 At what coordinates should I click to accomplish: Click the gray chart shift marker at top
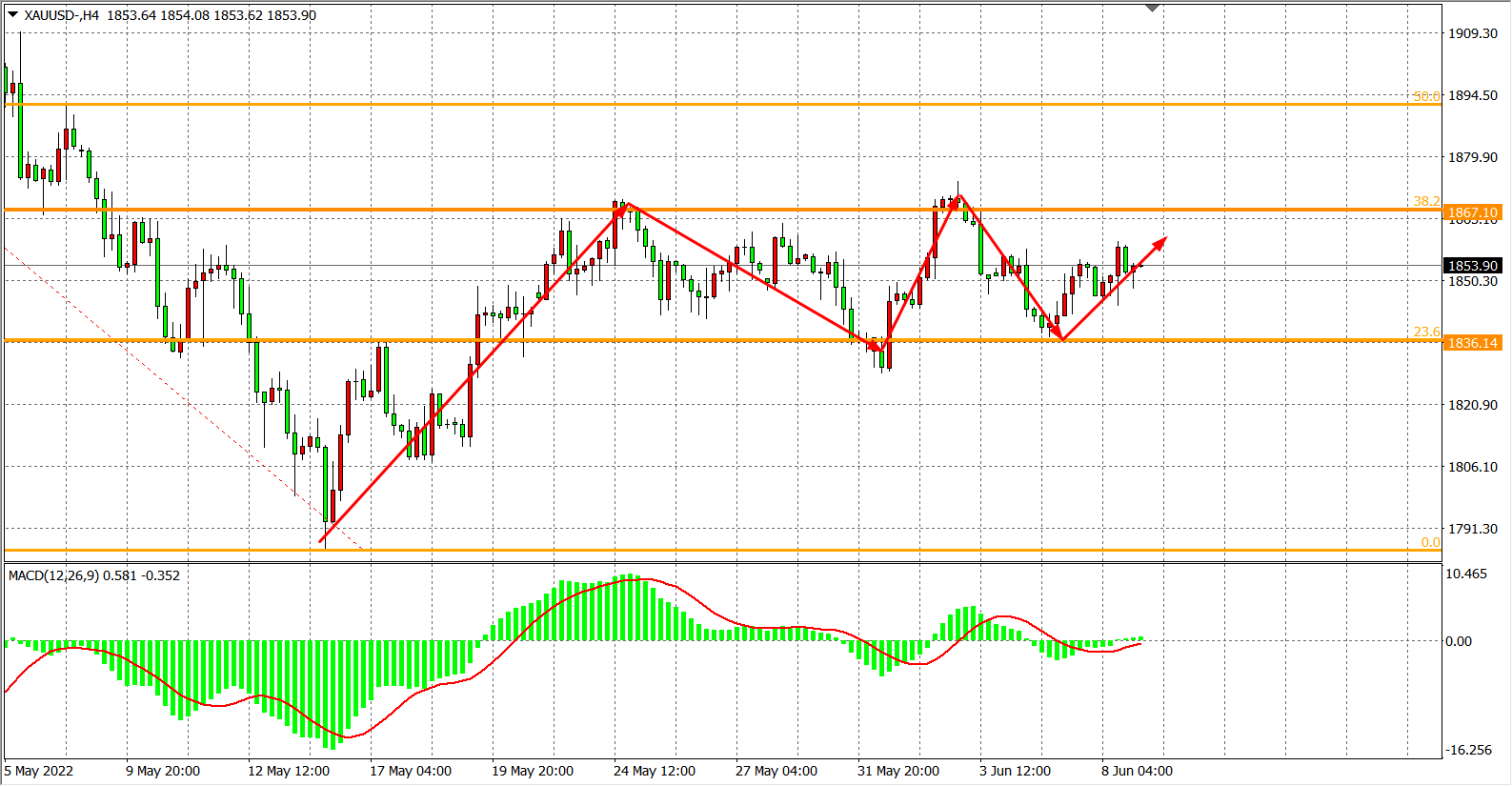pyautogui.click(x=1152, y=9)
